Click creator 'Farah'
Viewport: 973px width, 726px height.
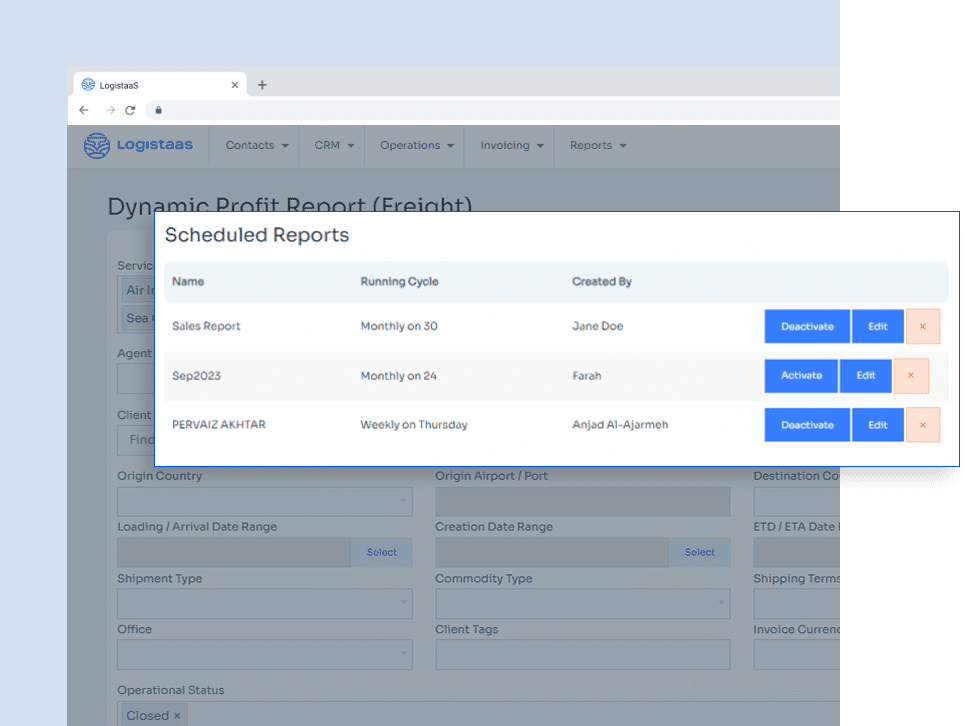click(586, 376)
